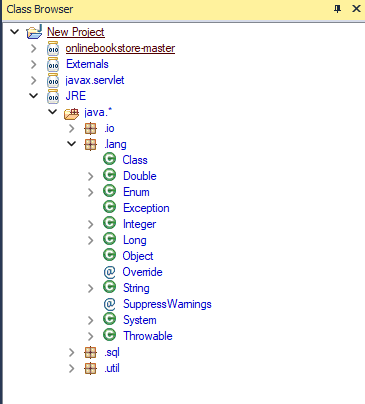Collapse the java.* package node
The width and height of the screenshot is (365, 404).
[x=53, y=112]
